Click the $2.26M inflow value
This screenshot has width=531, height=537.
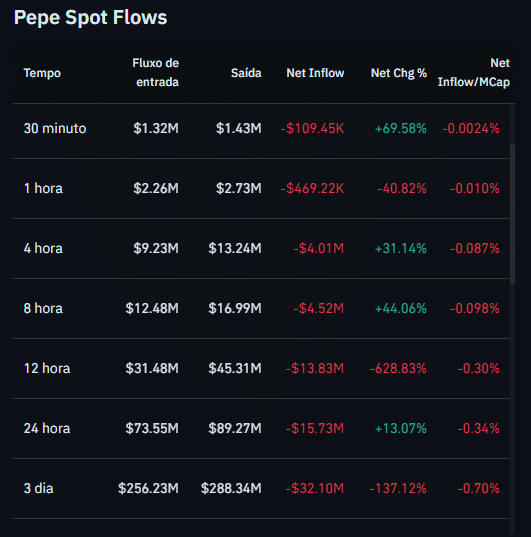click(x=156, y=188)
